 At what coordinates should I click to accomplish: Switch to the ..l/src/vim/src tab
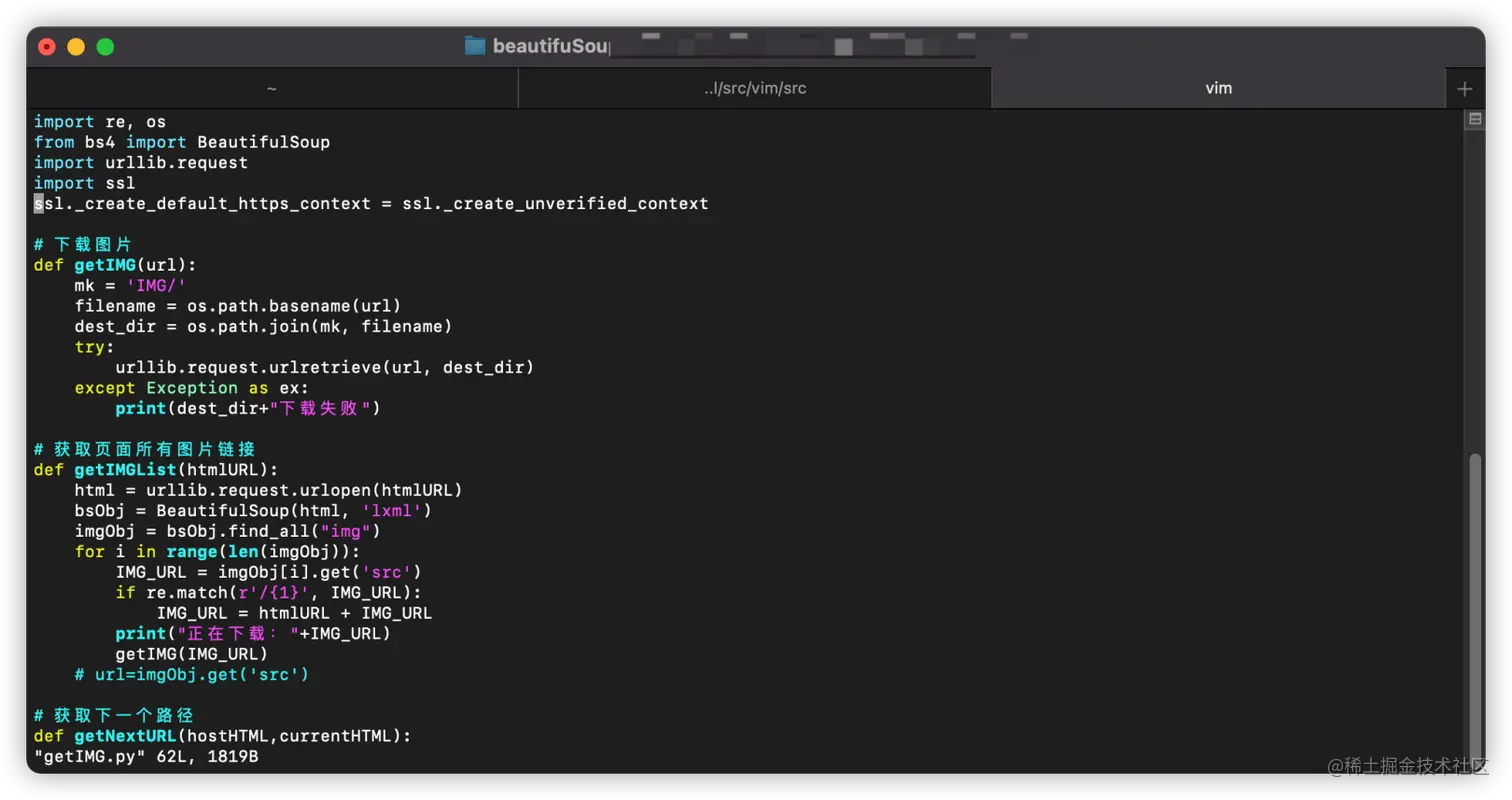(x=755, y=88)
